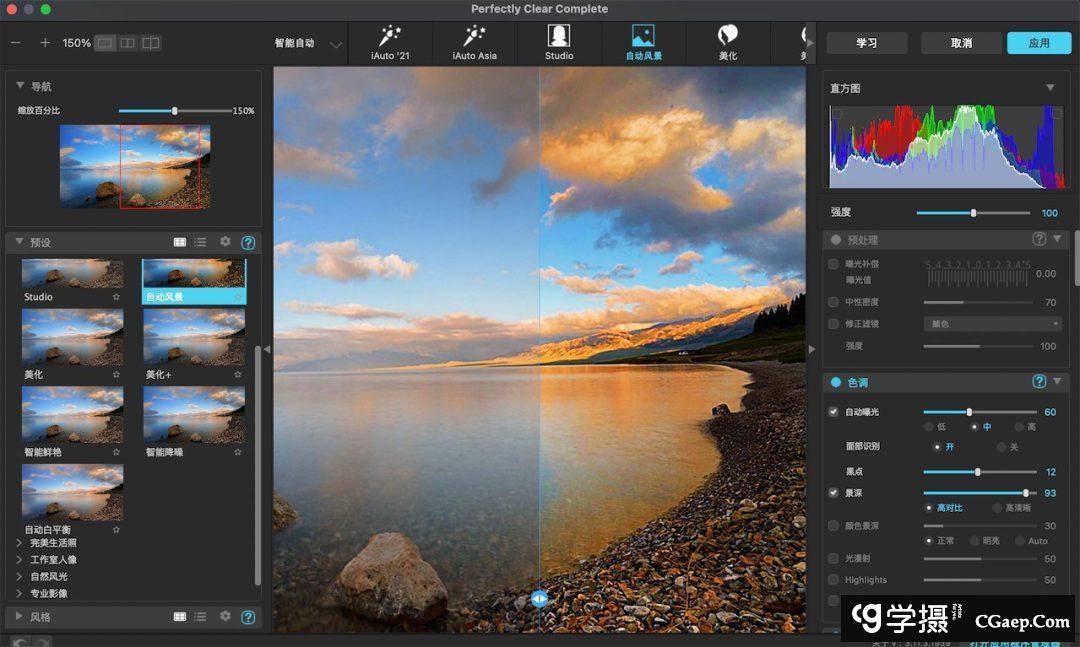The height and width of the screenshot is (647, 1080).
Task: Enable the 曝光补偿 checkbox
Action: [x=834, y=264]
